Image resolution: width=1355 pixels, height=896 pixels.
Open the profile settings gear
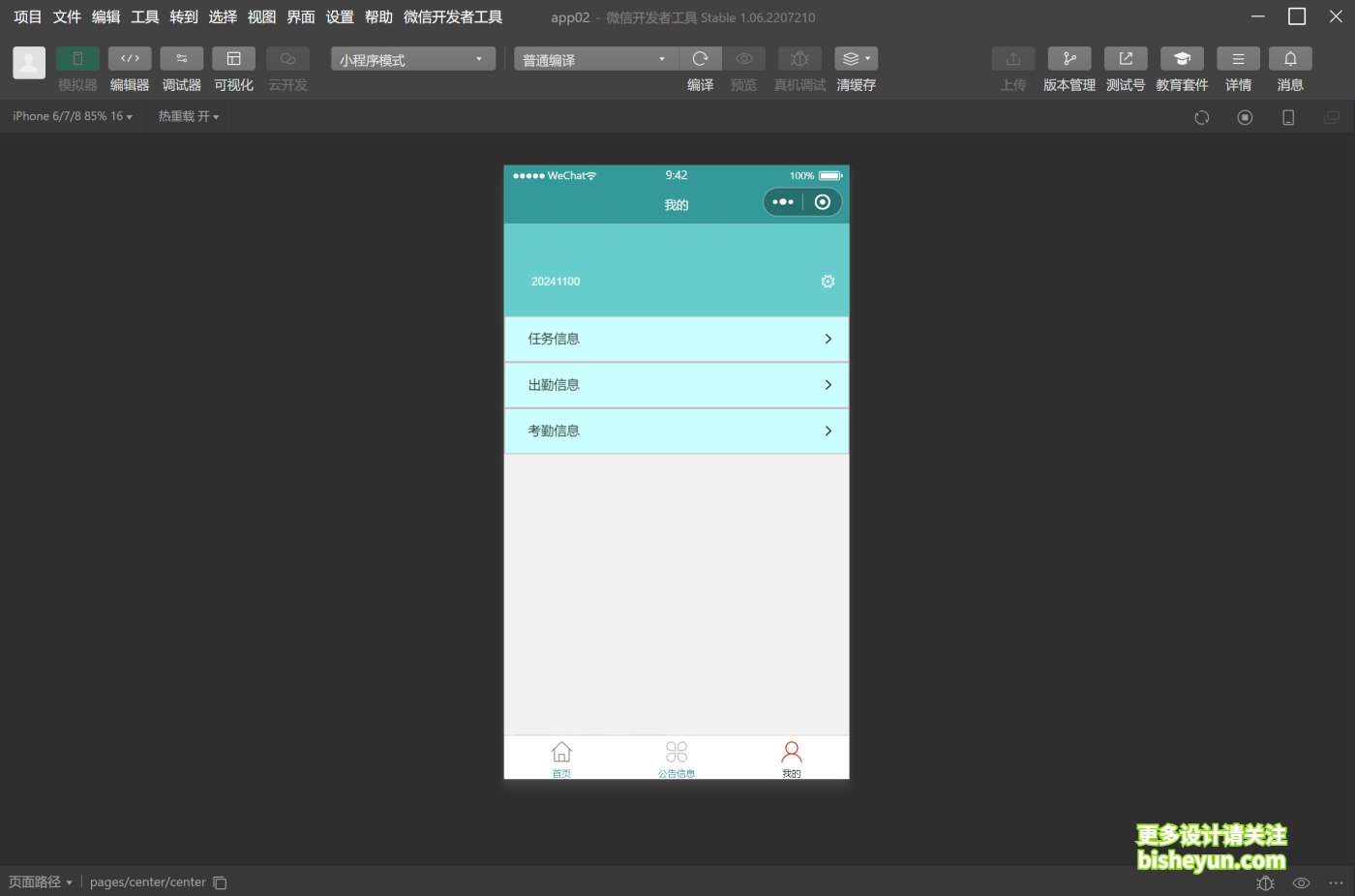tap(828, 282)
